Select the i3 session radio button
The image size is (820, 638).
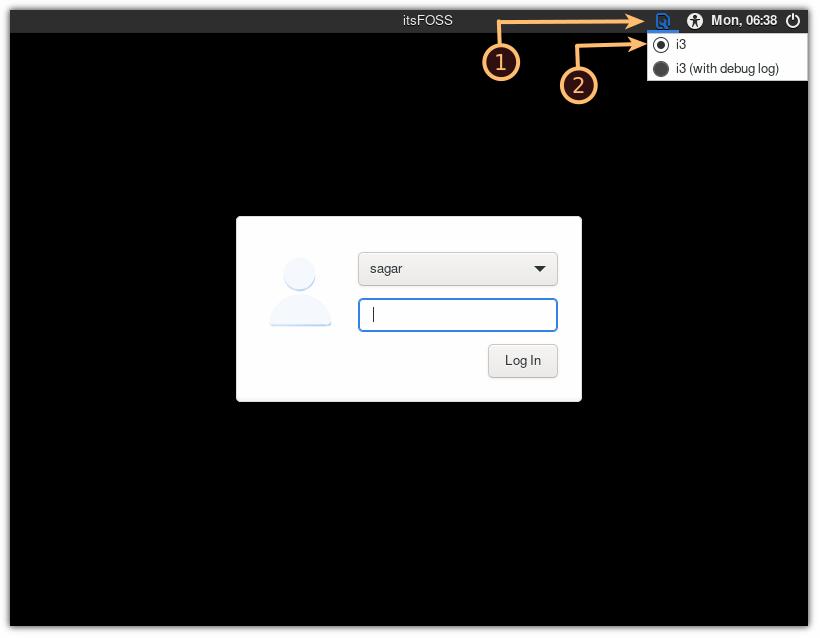tap(661, 45)
